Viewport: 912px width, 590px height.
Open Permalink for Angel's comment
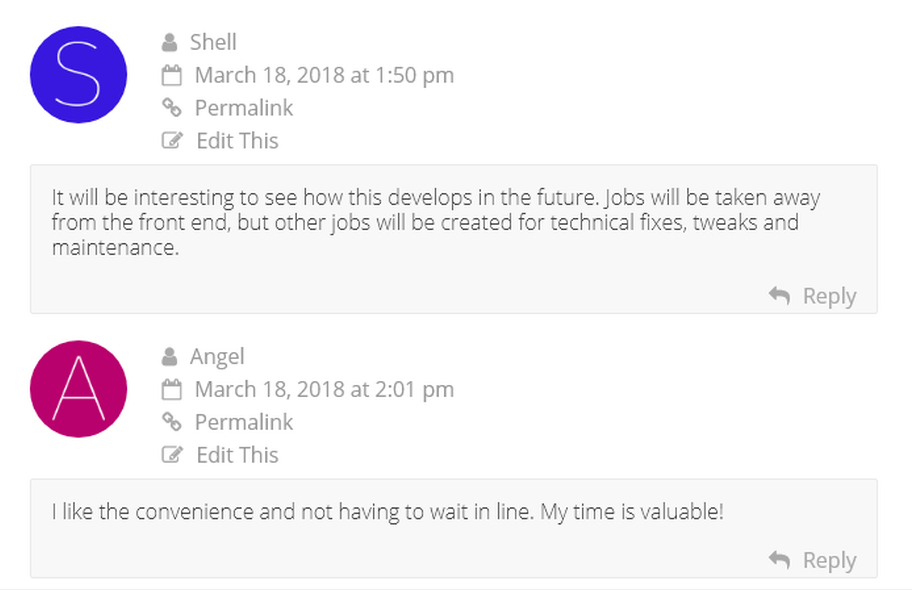pyautogui.click(x=244, y=422)
